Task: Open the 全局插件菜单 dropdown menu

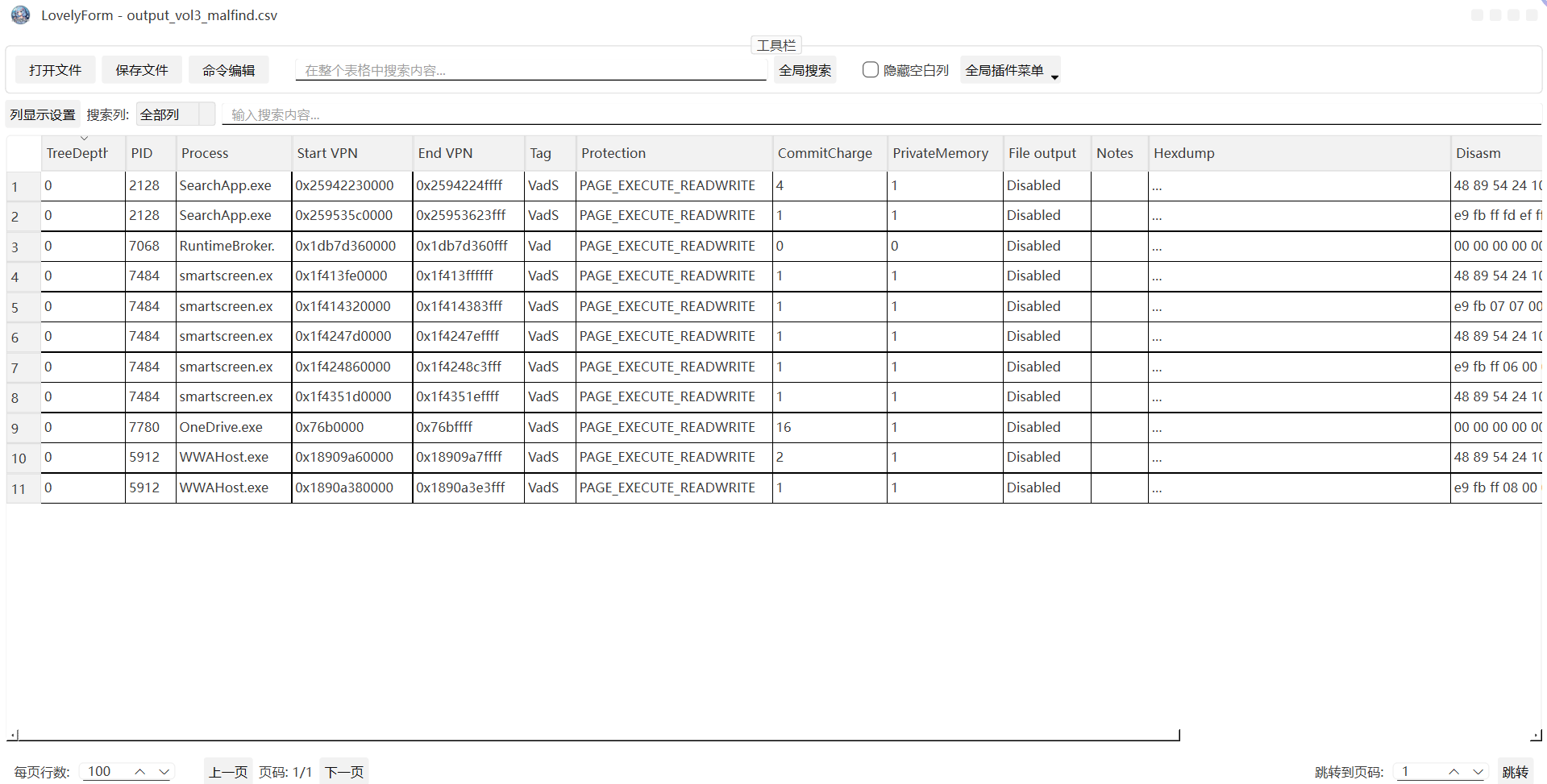Action: pyautogui.click(x=1010, y=70)
